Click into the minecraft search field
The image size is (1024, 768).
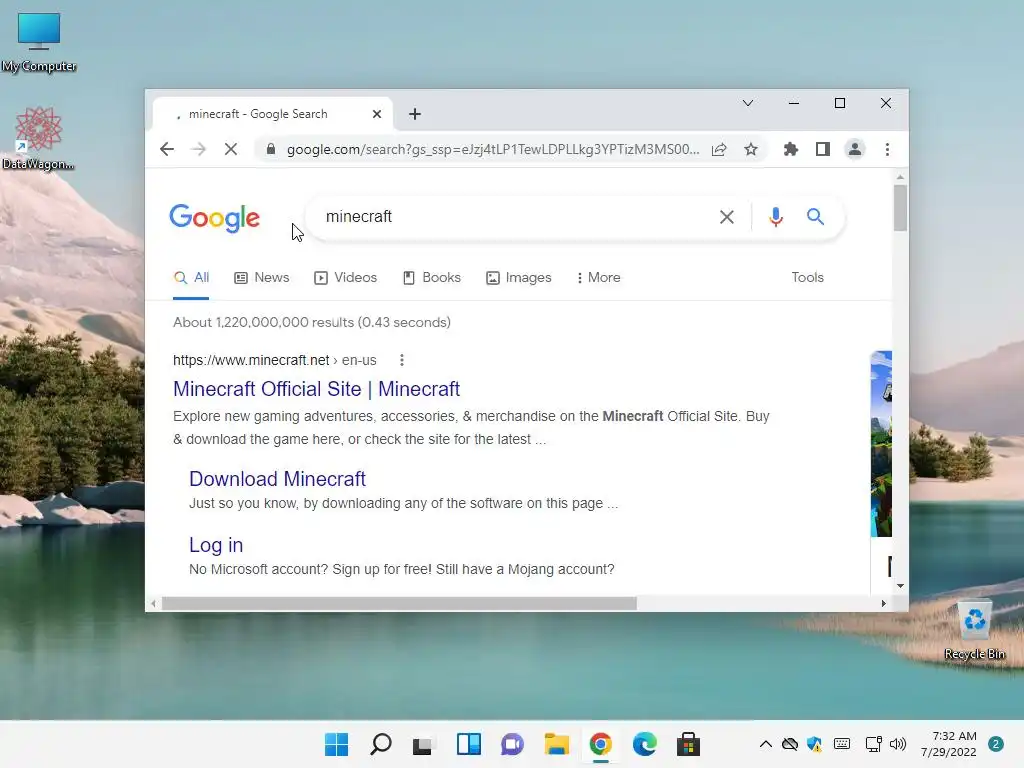516,217
